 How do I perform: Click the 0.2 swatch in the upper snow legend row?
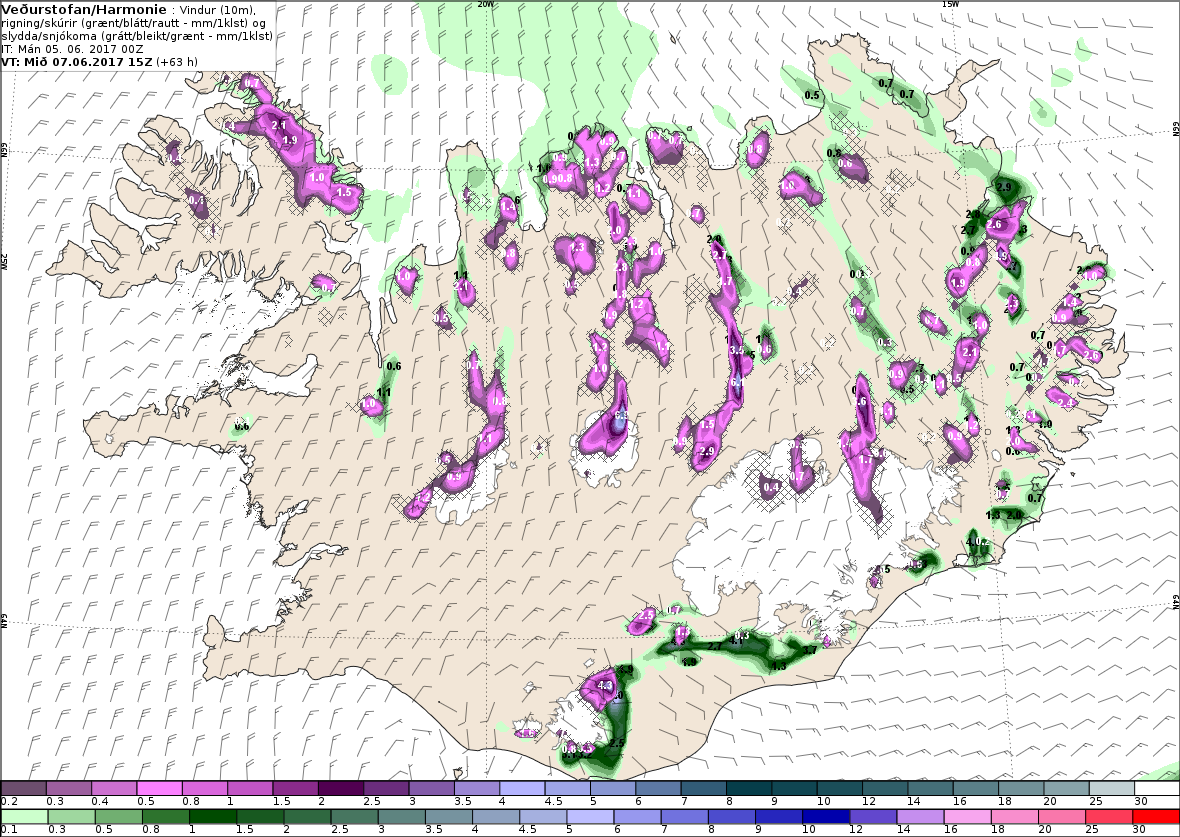pyautogui.click(x=23, y=789)
